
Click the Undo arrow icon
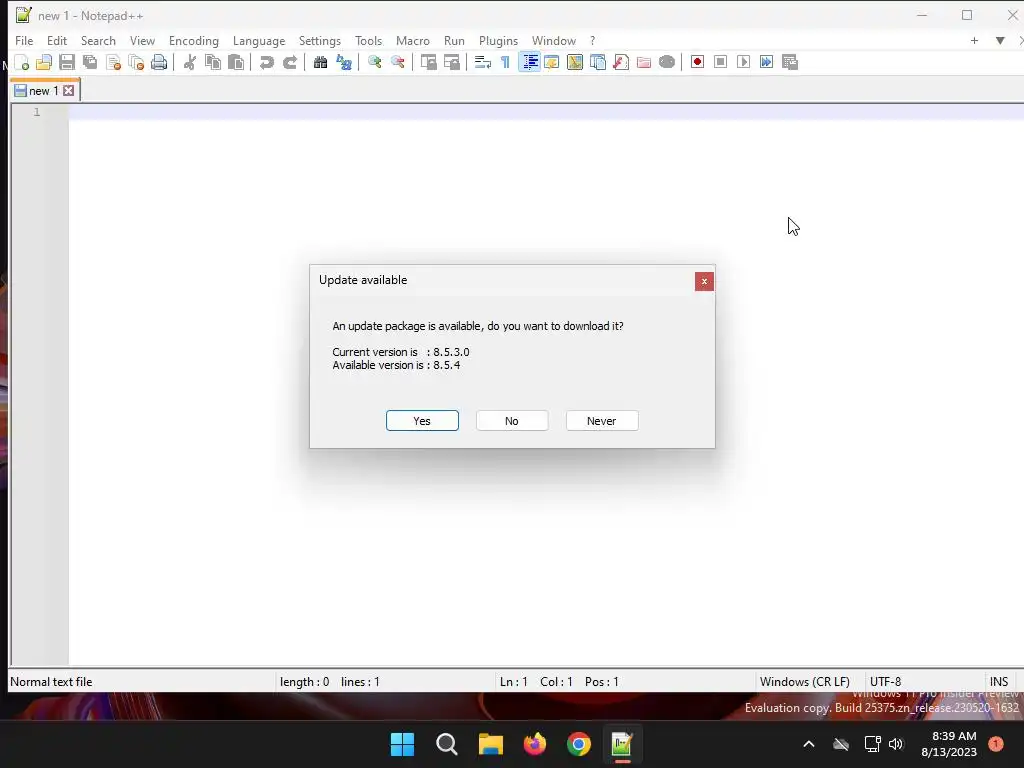(266, 62)
